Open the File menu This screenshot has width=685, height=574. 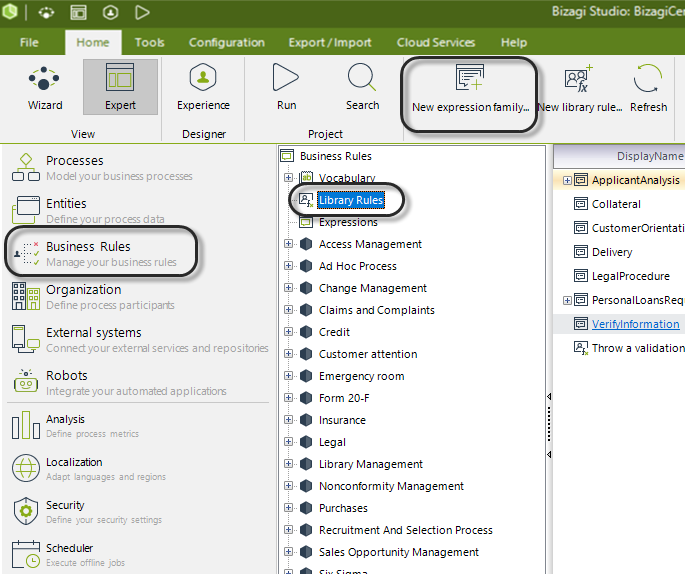coord(29,42)
